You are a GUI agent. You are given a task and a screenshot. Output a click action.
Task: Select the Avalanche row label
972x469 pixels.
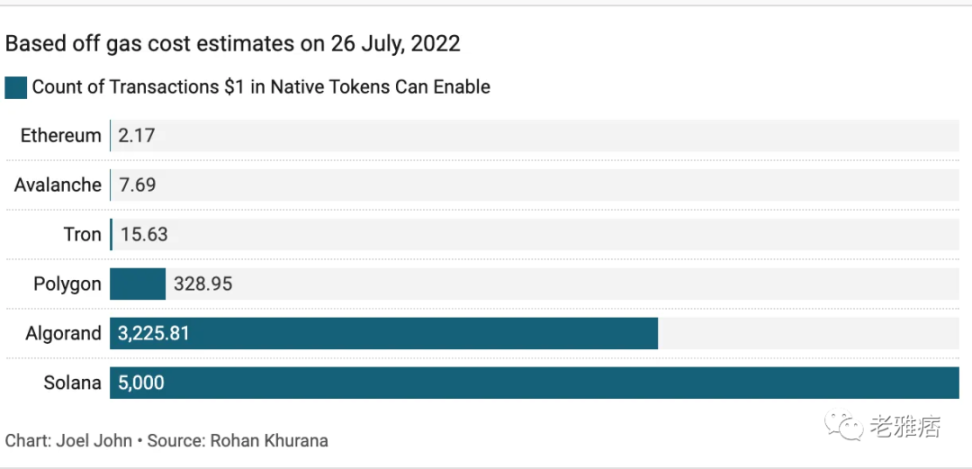58,185
